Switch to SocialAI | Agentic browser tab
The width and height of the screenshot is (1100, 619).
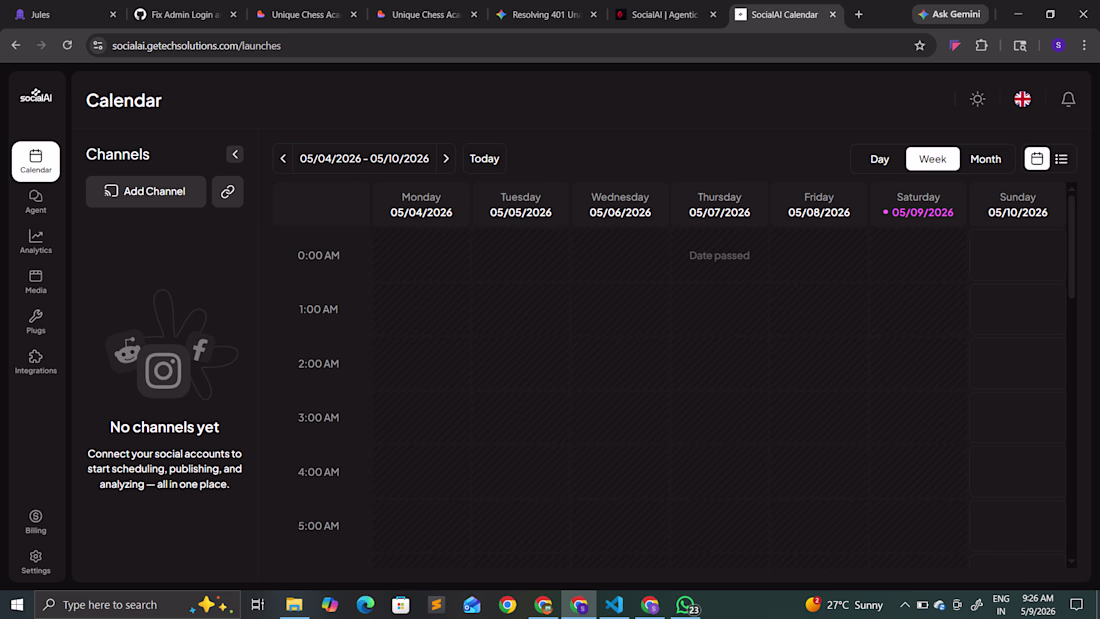tap(665, 14)
